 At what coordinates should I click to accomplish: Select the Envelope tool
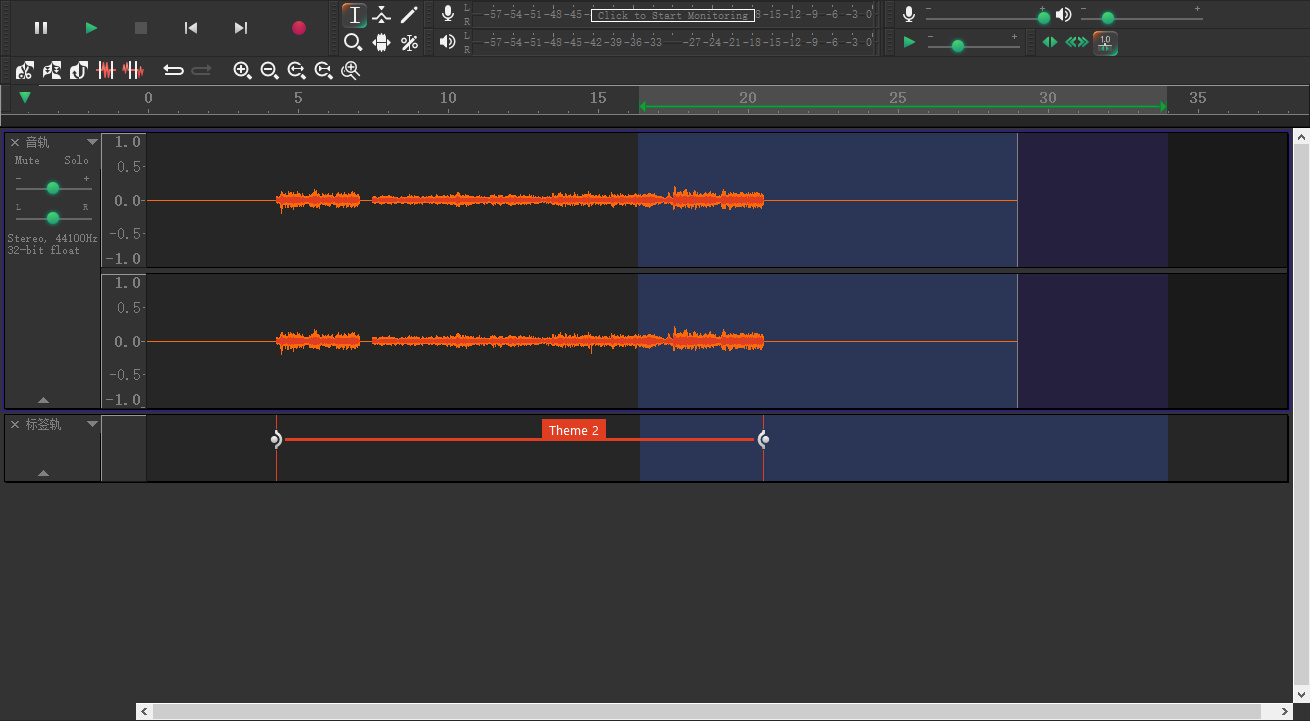[381, 15]
